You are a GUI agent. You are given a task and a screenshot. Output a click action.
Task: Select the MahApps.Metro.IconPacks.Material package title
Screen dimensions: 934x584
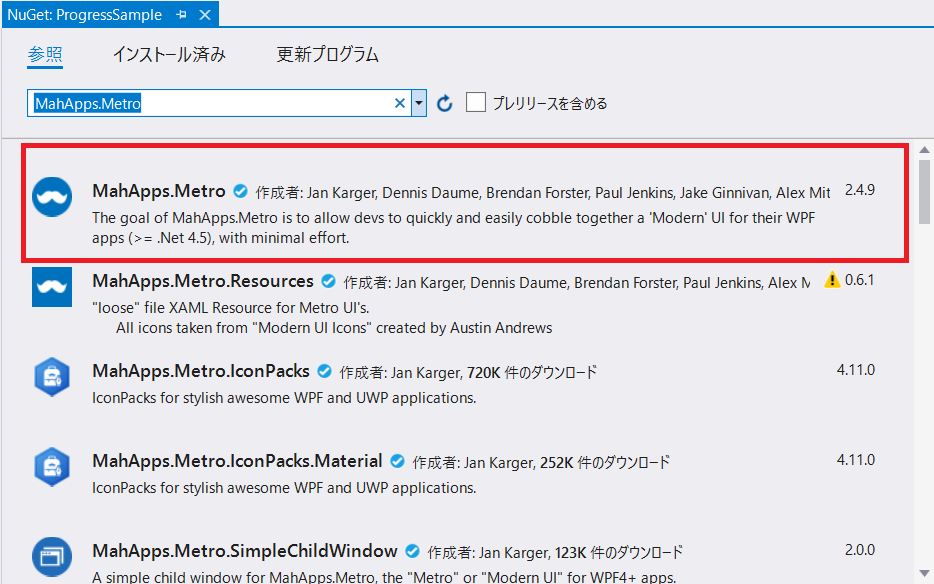[x=238, y=461]
